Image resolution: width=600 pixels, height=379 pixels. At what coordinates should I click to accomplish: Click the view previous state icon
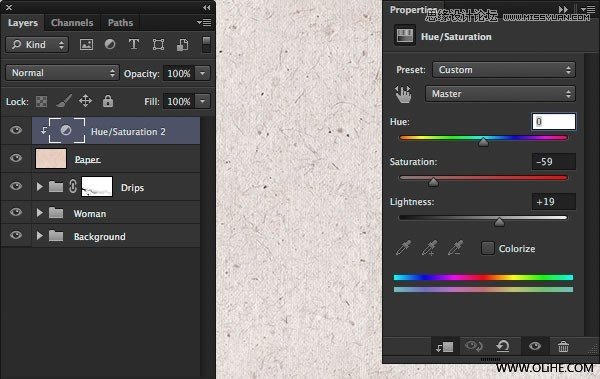click(x=474, y=346)
